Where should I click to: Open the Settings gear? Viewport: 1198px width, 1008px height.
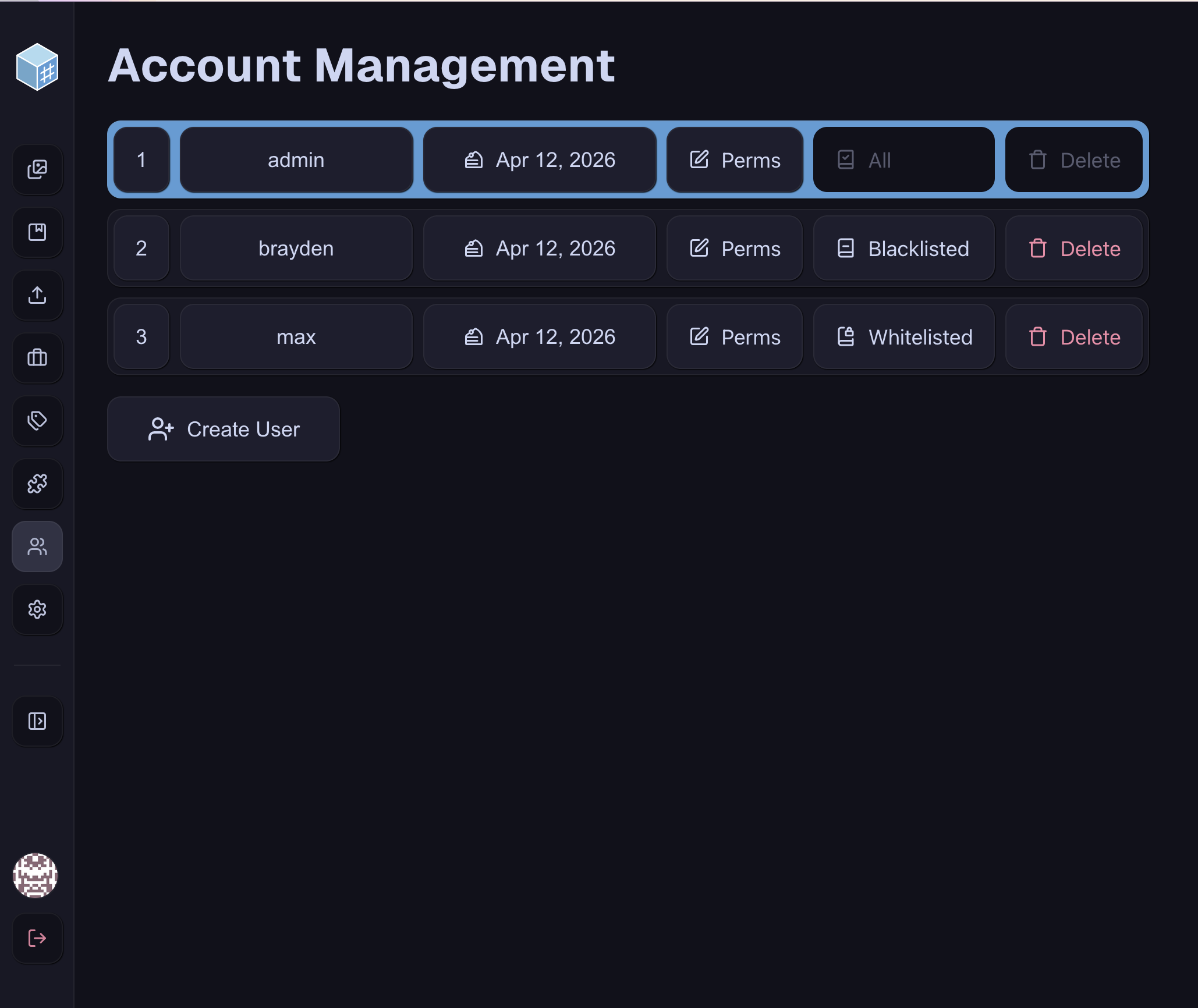pos(37,609)
